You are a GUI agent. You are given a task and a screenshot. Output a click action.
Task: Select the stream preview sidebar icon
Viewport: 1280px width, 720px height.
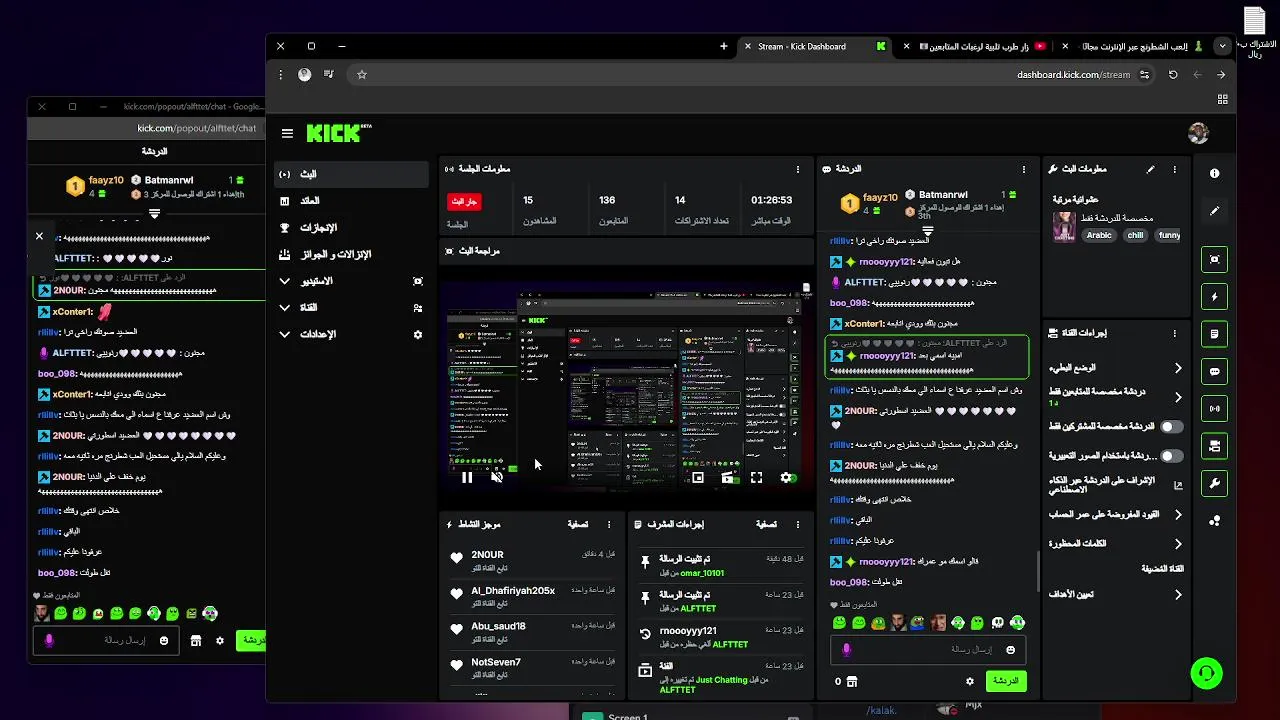click(1214, 259)
